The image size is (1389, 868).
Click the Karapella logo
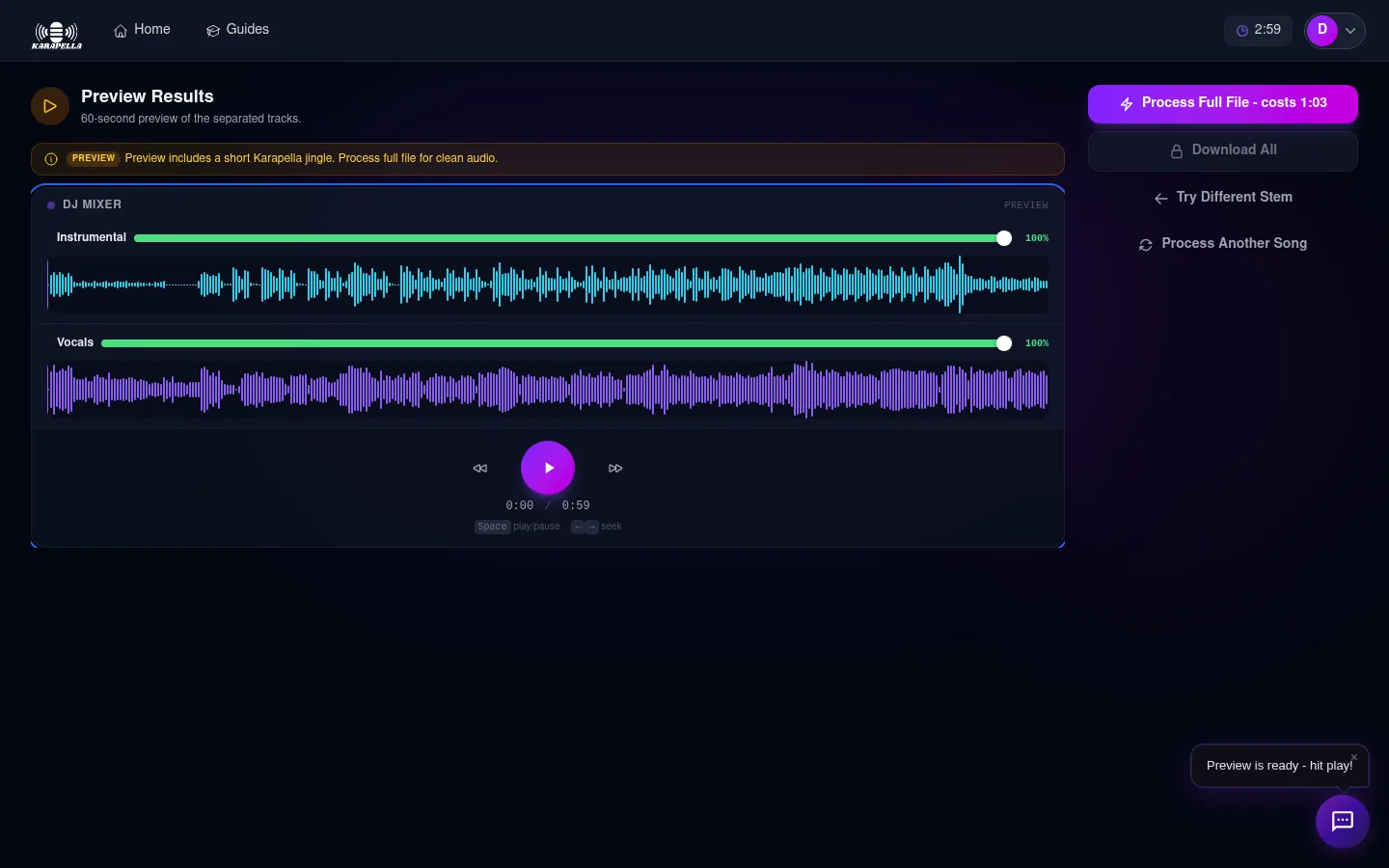coord(56,33)
